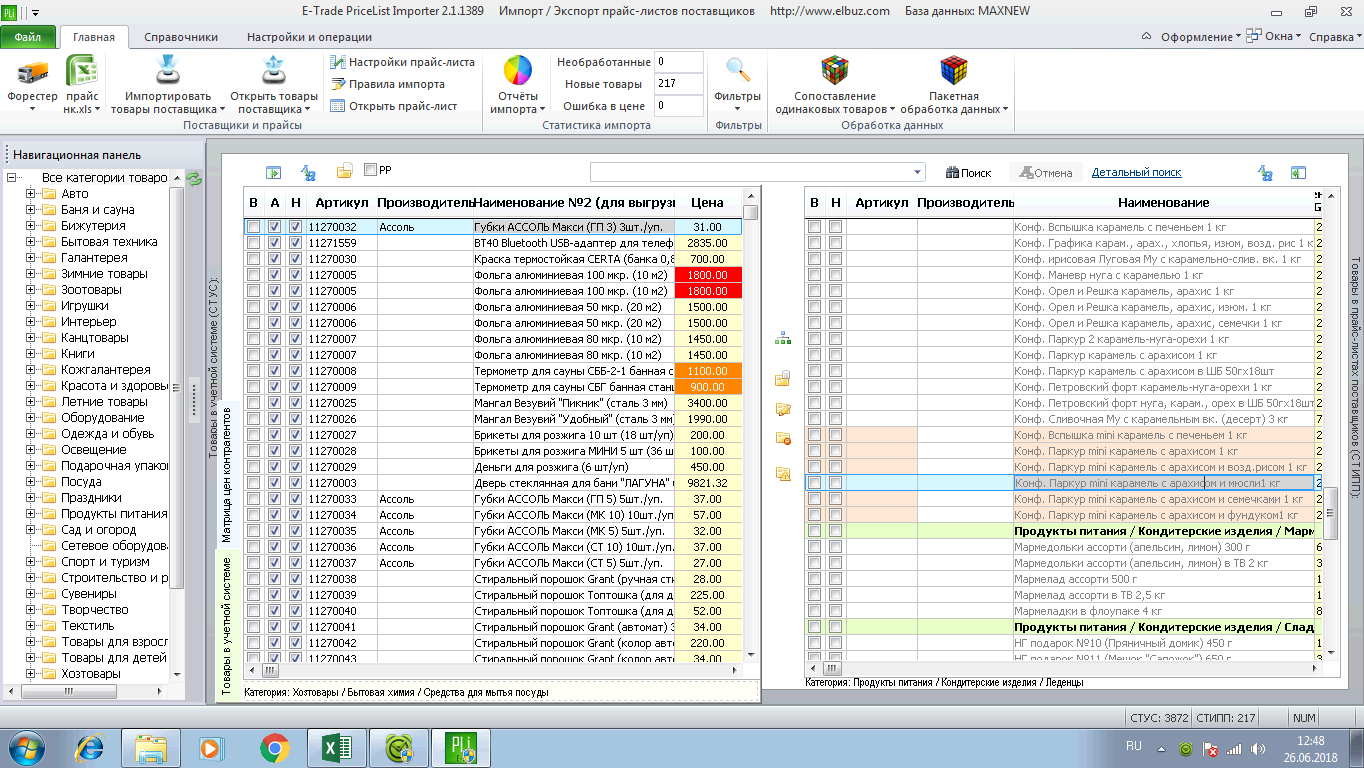Image resolution: width=1364 pixels, height=768 pixels.
Task: Expand the Текстиль category node
Action: (x=30, y=626)
